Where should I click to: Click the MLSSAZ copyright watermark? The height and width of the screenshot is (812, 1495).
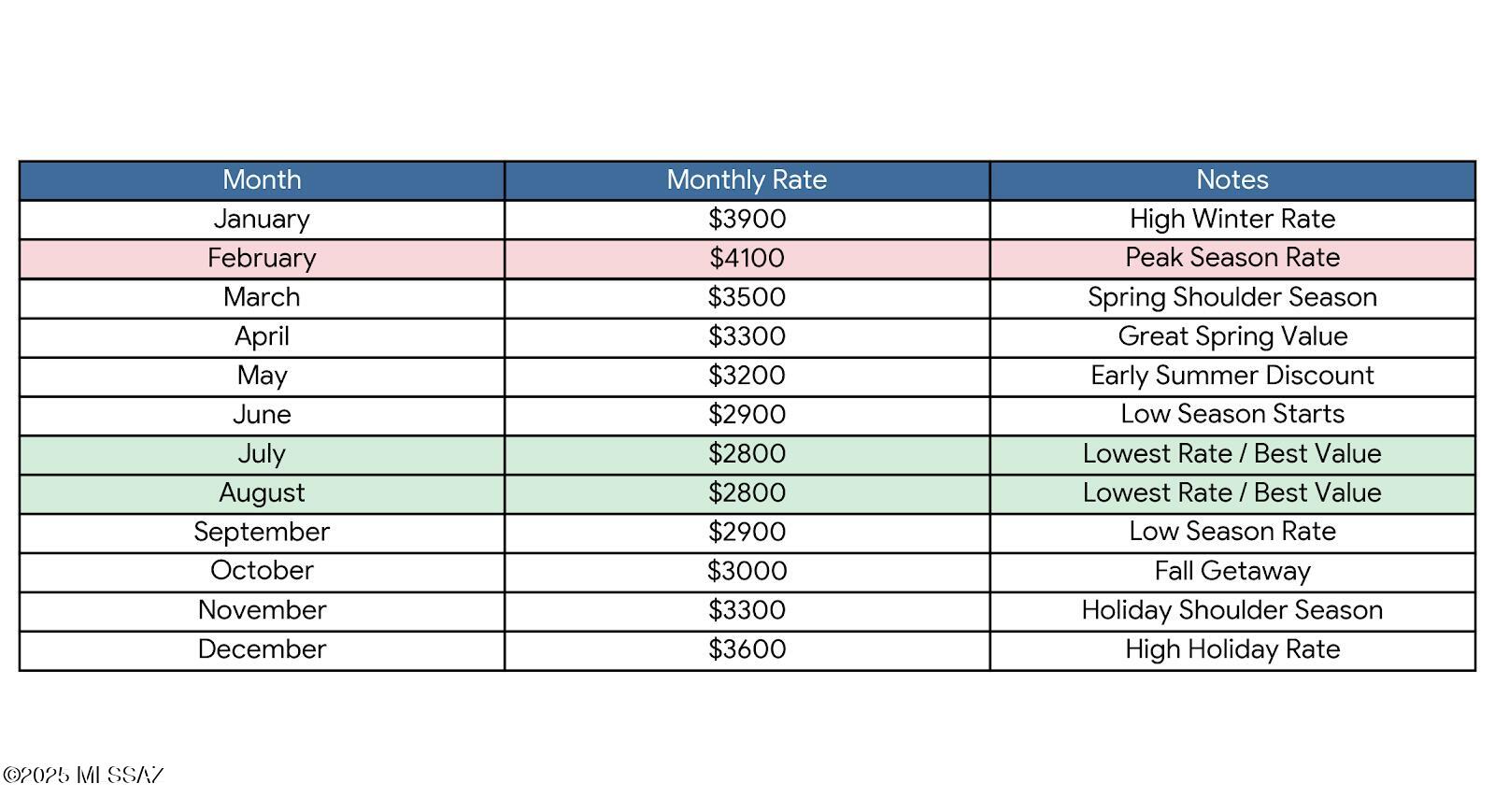(x=83, y=776)
